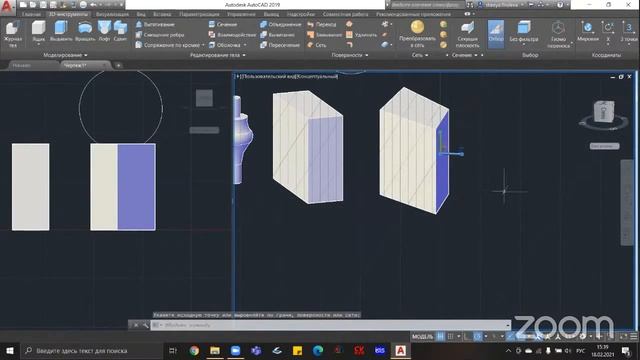Open Zoom app from the taskbar

pyautogui.click(x=236, y=351)
